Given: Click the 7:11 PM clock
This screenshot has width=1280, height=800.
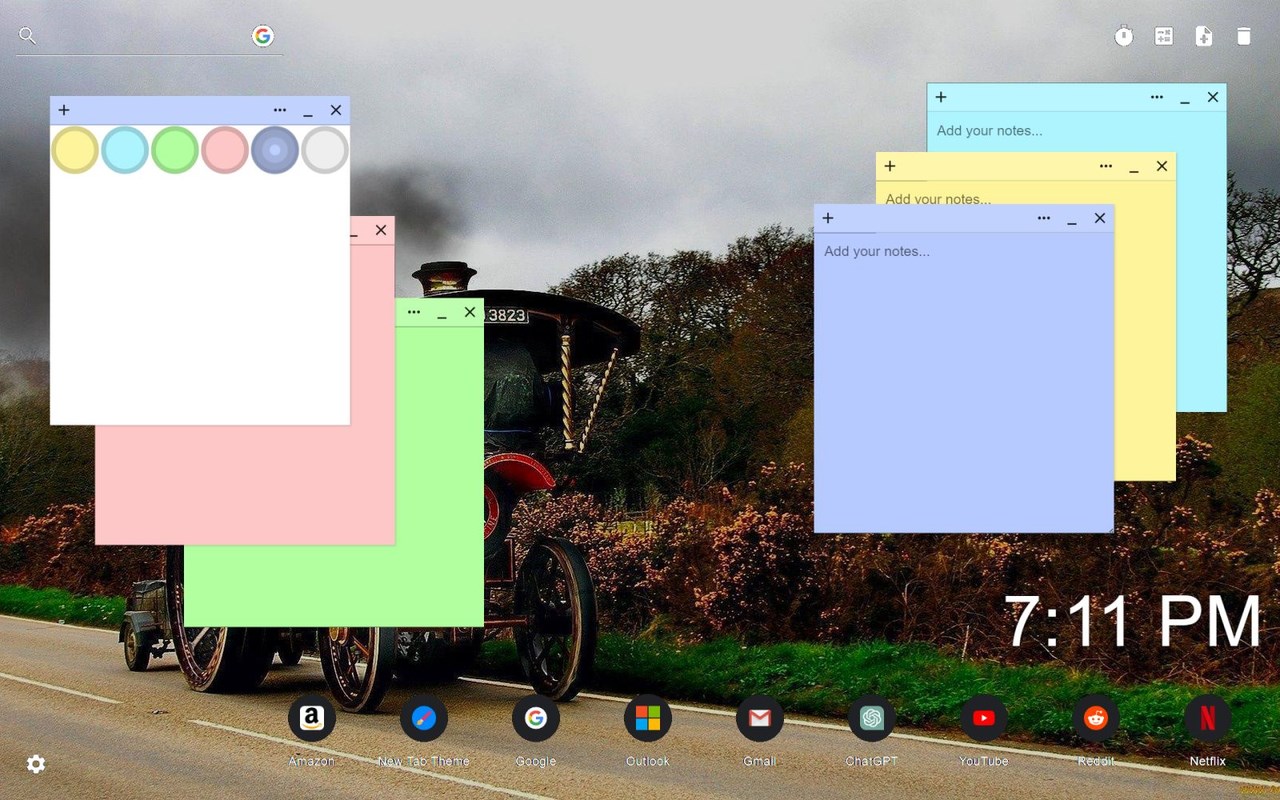Looking at the screenshot, I should [x=1133, y=621].
